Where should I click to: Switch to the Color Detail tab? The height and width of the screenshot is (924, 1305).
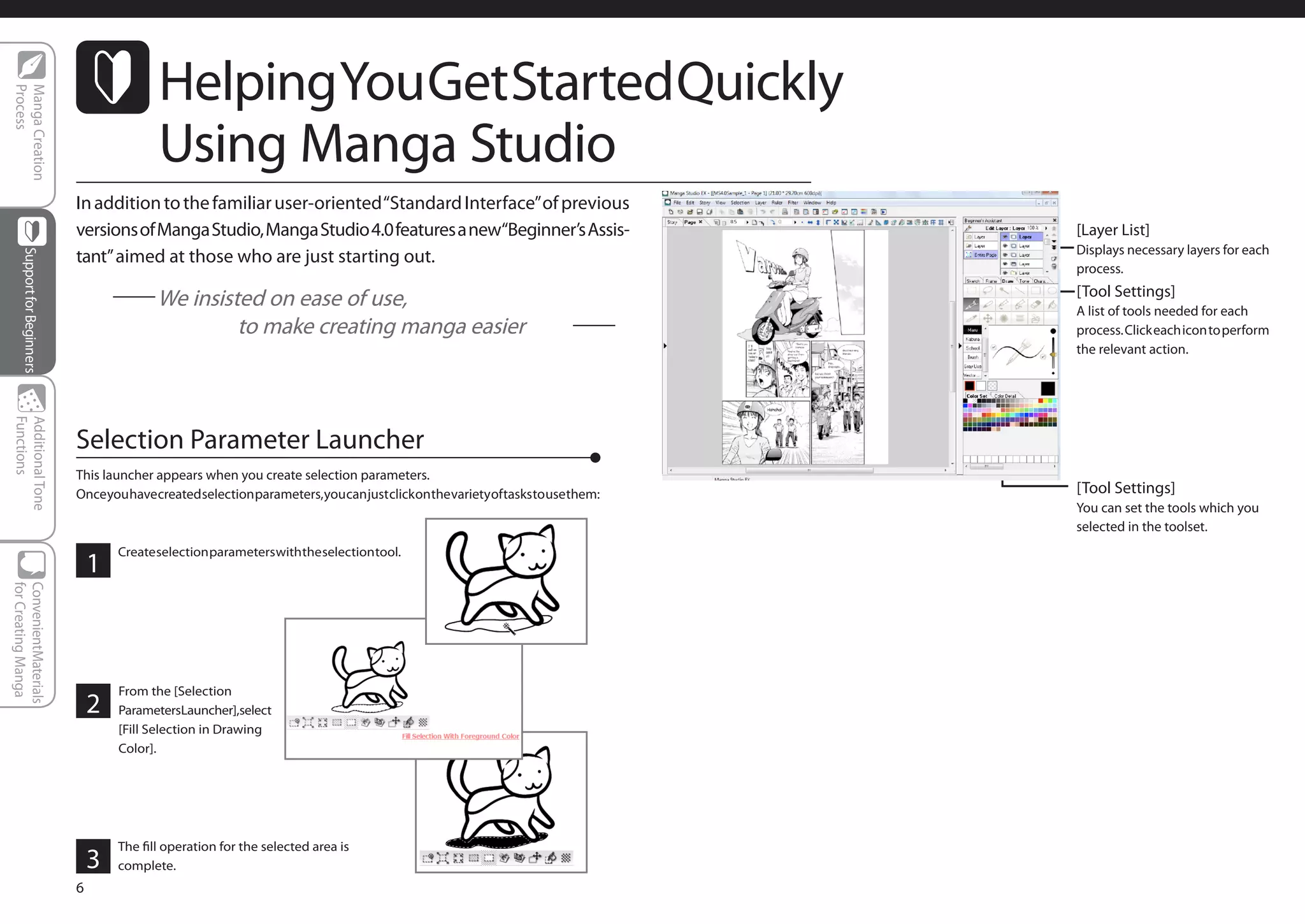click(x=1006, y=396)
